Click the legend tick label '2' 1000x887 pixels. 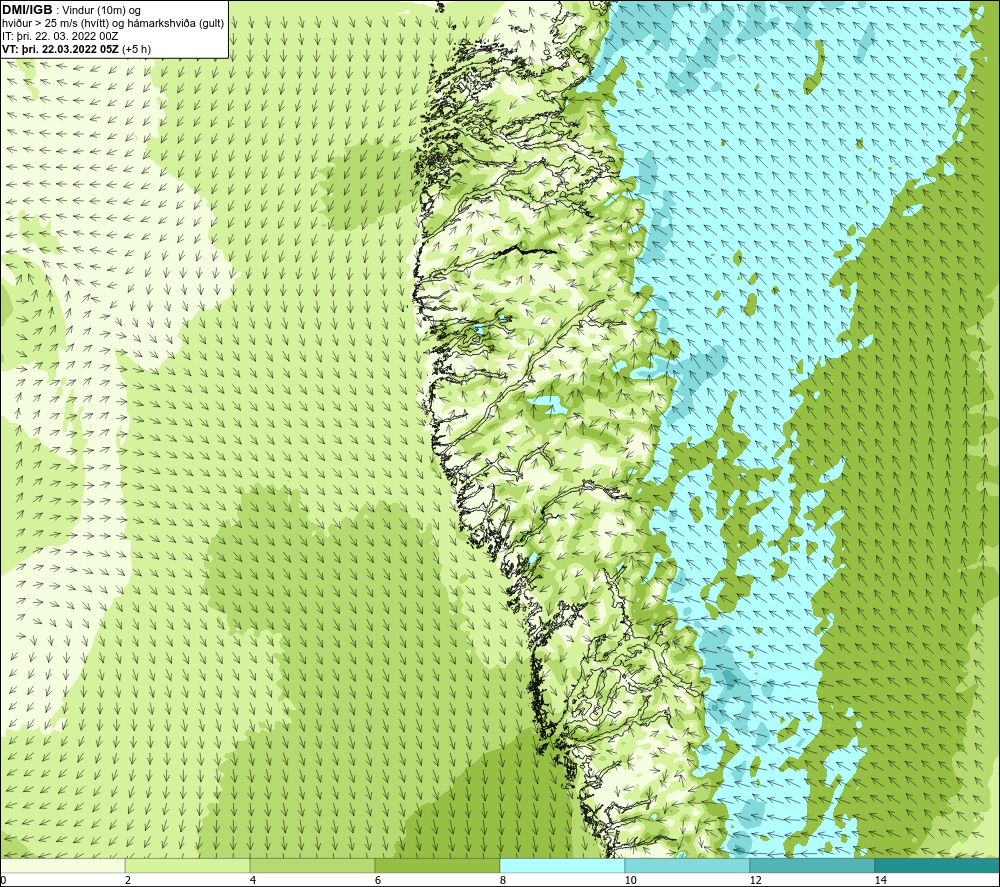pos(128,880)
